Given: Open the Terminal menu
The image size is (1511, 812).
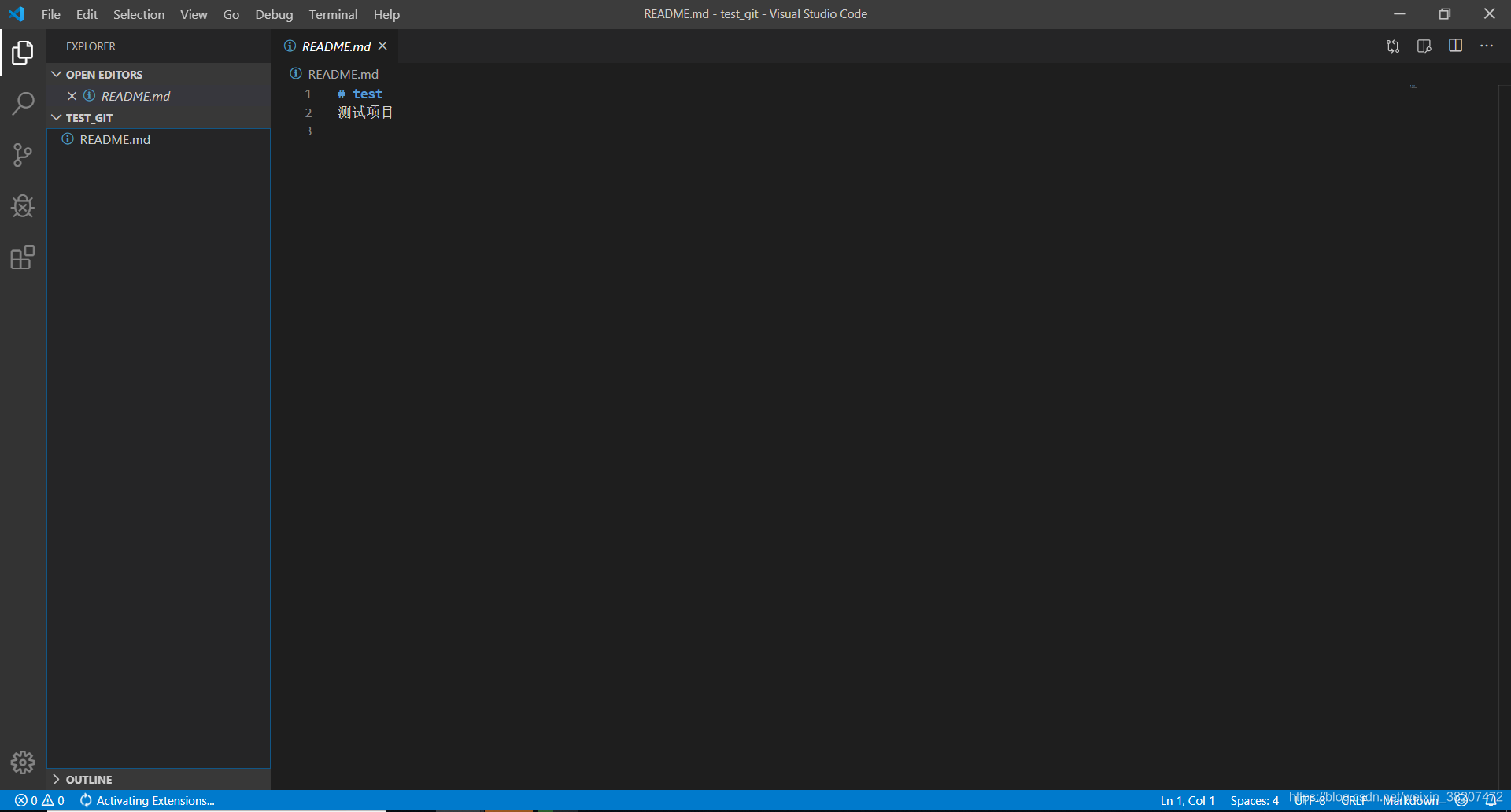Looking at the screenshot, I should click(x=333, y=14).
